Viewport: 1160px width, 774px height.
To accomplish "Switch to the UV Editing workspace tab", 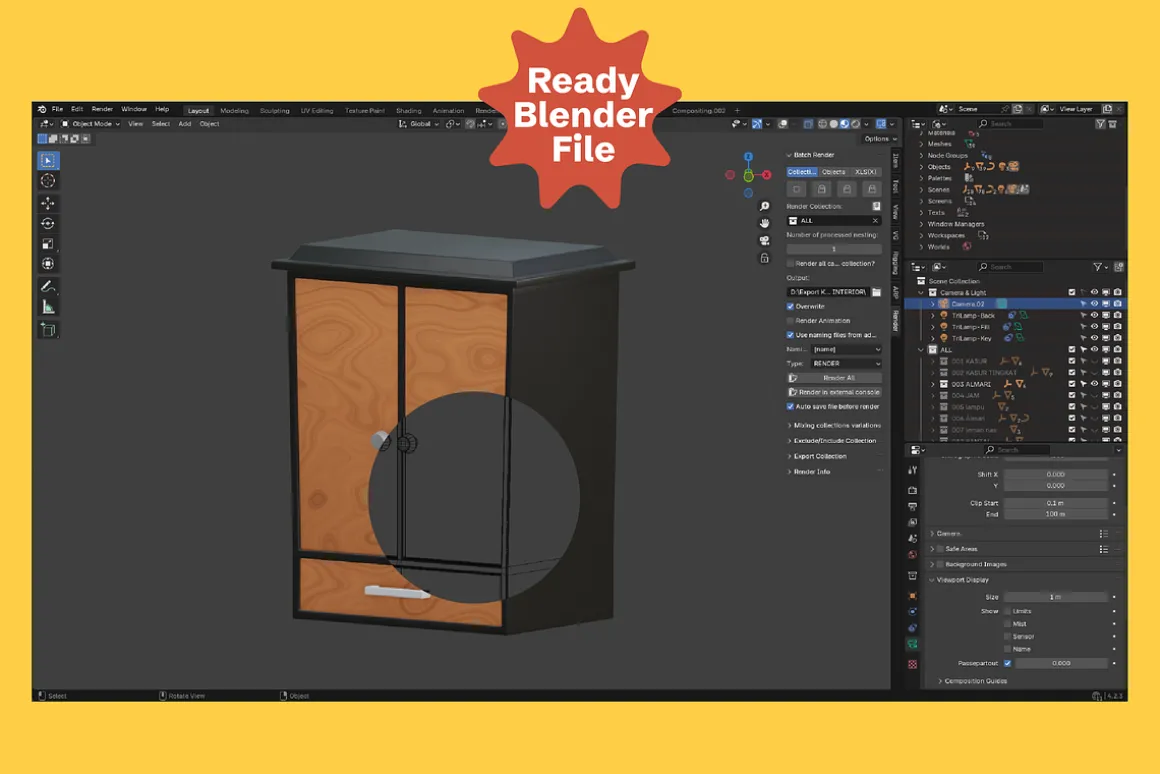I will click(x=317, y=110).
